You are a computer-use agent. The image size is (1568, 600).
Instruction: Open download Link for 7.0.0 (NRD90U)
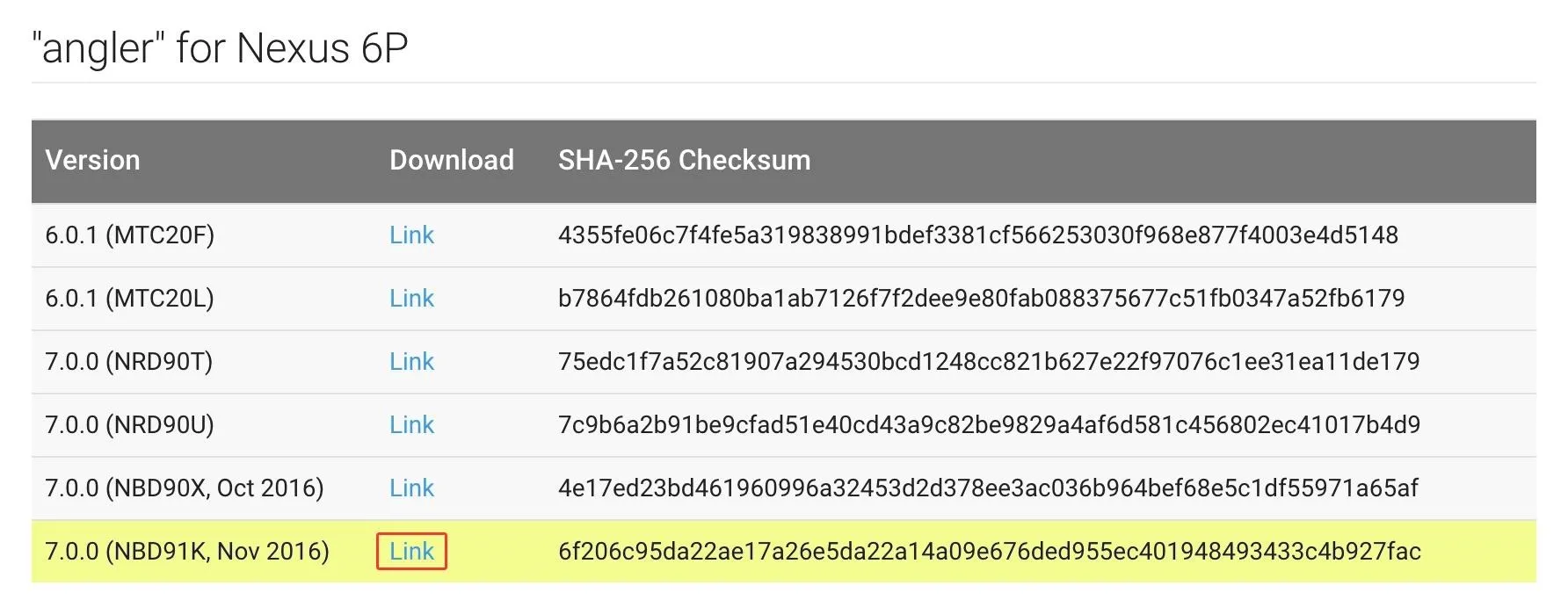pos(411,425)
